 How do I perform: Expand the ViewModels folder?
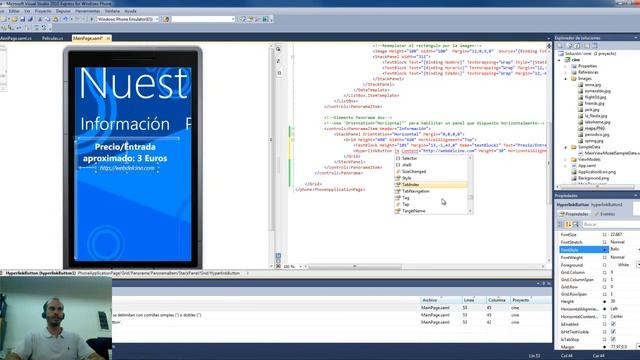pos(566,160)
